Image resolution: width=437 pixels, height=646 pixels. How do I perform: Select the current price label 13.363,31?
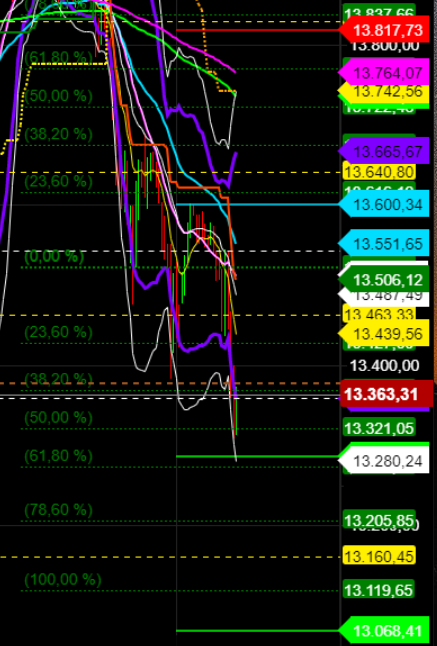pos(386,394)
